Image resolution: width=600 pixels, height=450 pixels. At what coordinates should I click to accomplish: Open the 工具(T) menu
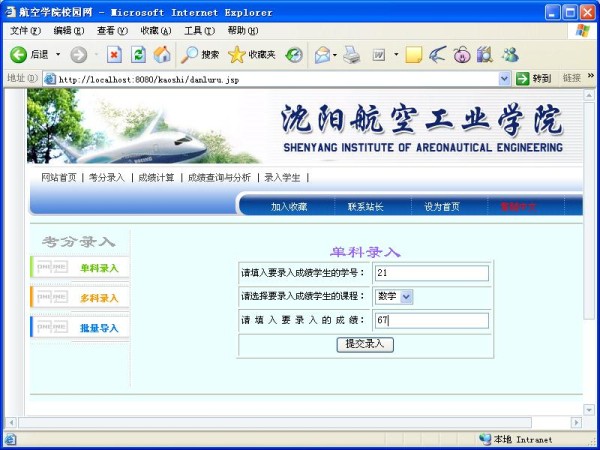tap(199, 31)
